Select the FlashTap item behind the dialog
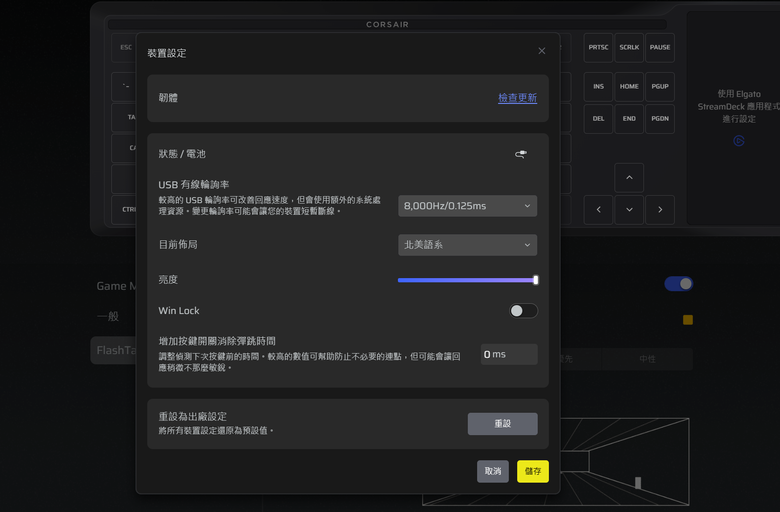Image resolution: width=780 pixels, height=512 pixels. coord(114,350)
